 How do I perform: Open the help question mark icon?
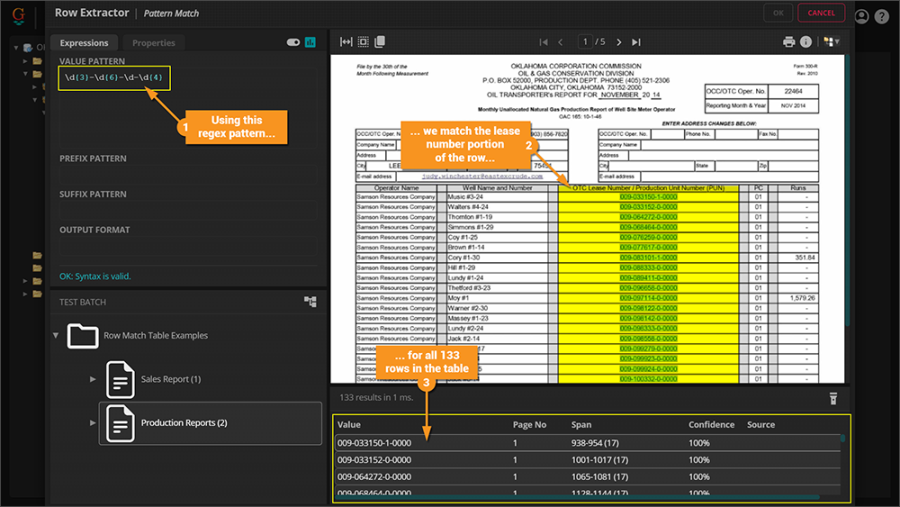881,16
